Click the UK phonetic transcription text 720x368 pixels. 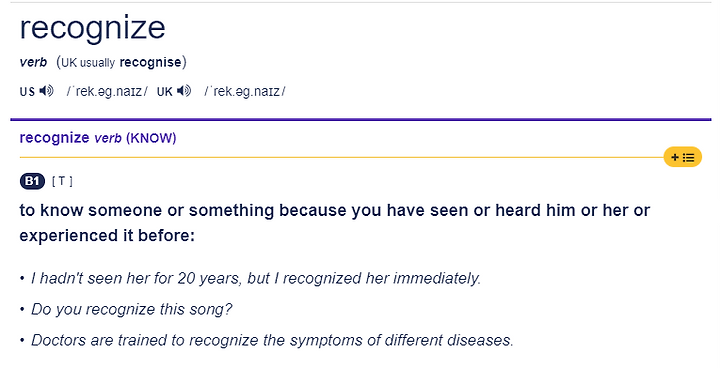[245, 91]
